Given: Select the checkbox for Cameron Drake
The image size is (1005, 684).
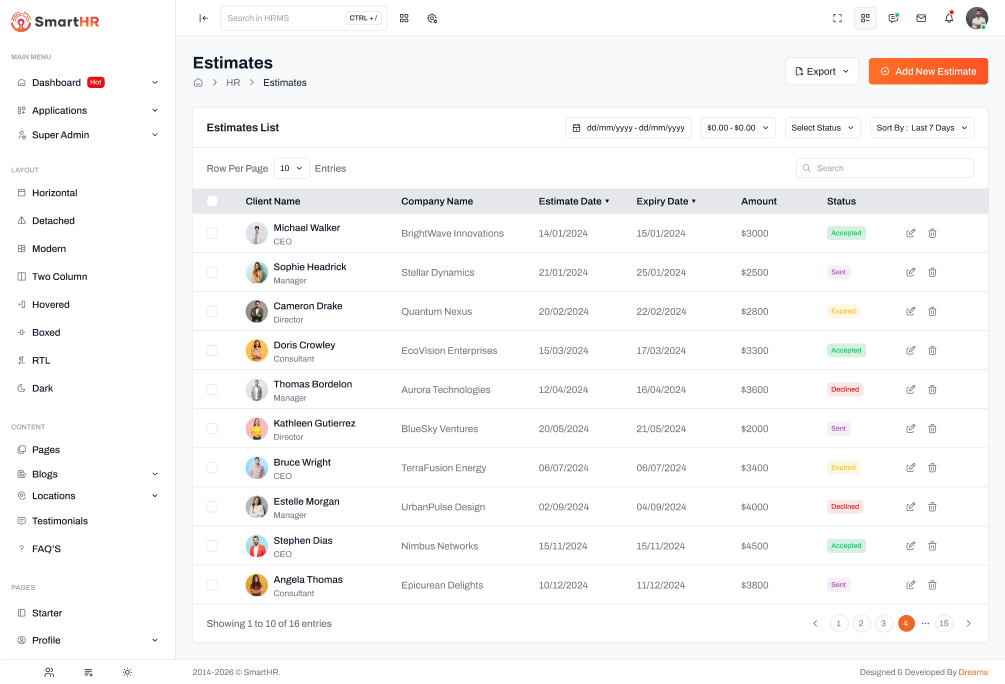Looking at the screenshot, I should (212, 311).
